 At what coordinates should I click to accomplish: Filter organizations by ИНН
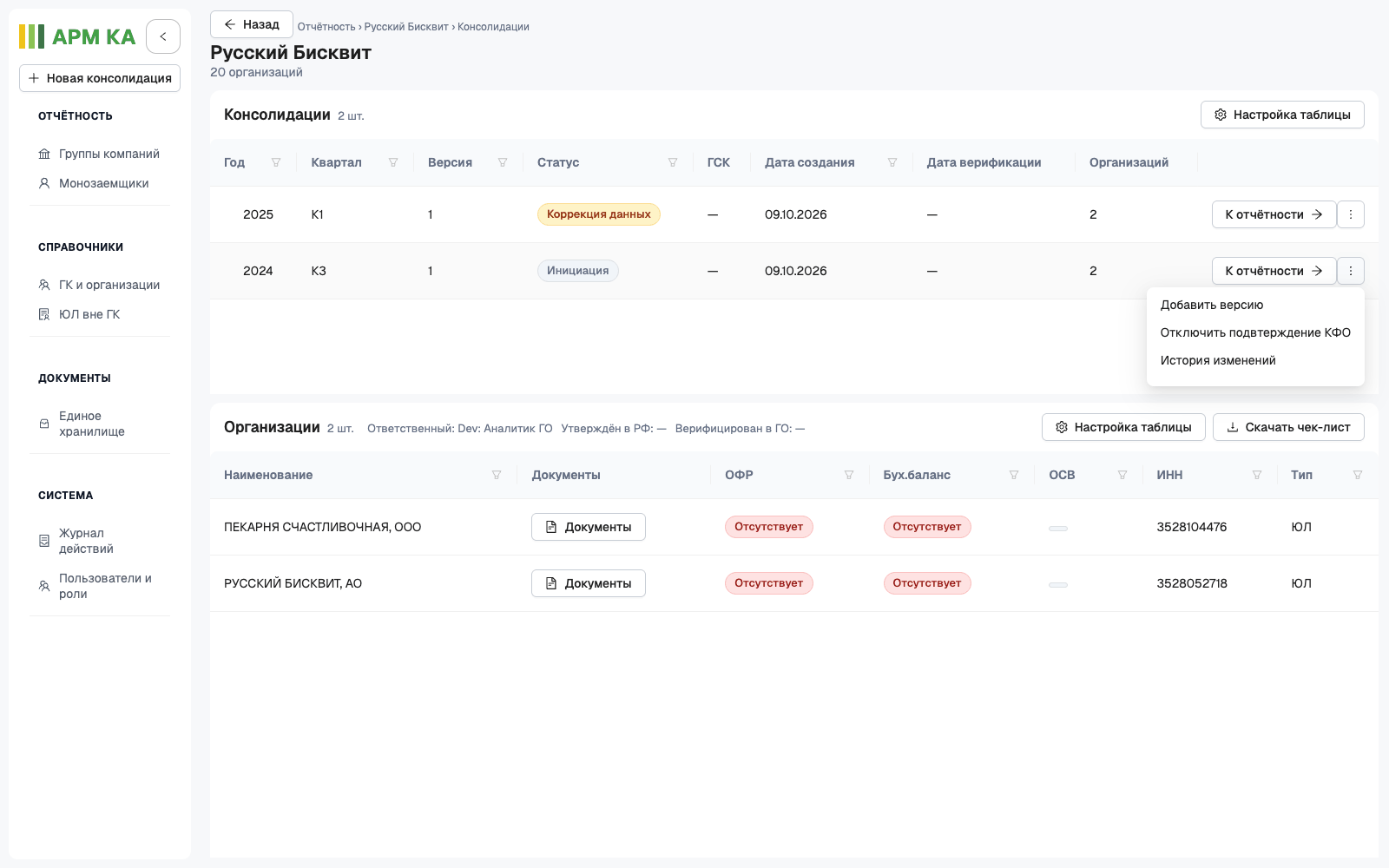tap(1257, 475)
